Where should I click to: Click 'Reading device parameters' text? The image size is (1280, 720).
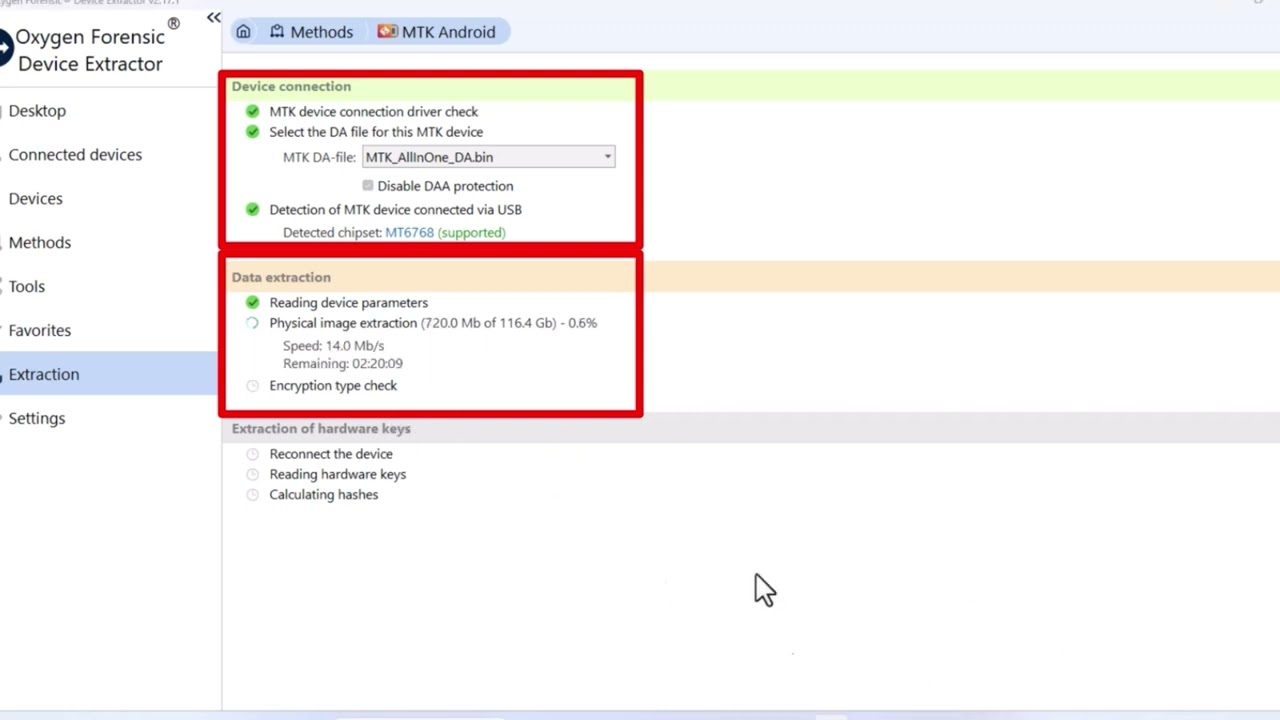point(348,302)
